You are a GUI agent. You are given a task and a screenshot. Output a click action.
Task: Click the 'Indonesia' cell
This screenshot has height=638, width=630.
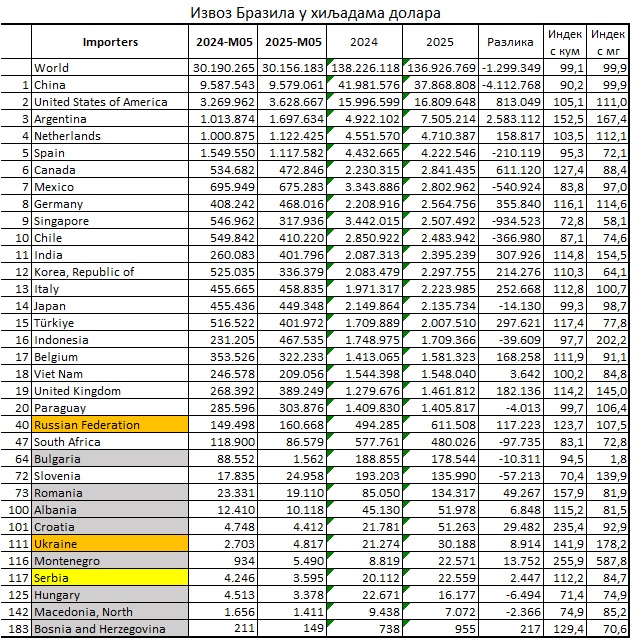tap(110, 340)
